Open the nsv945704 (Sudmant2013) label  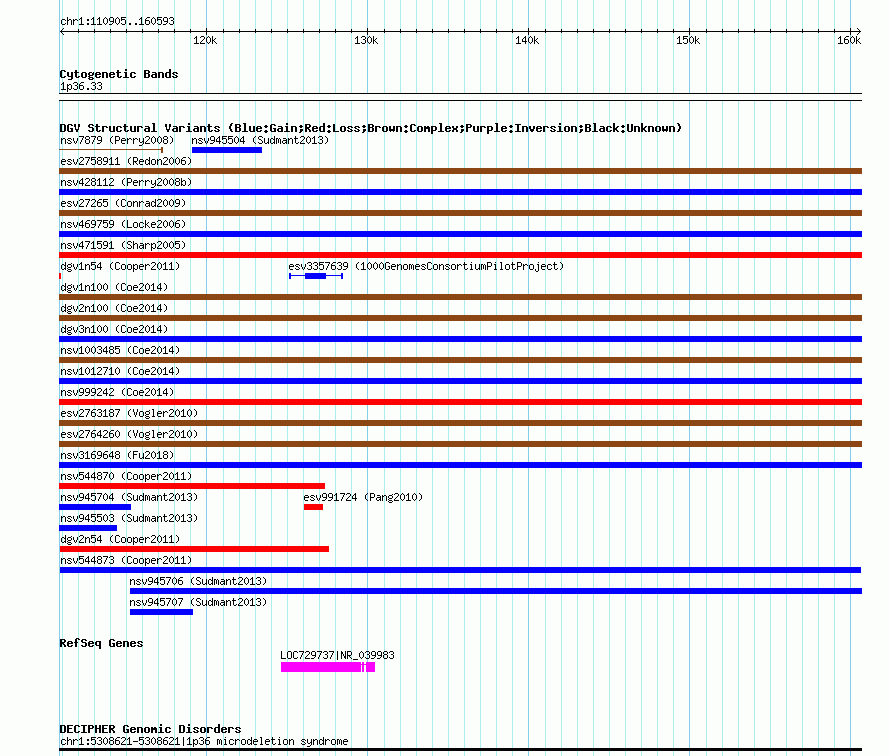[x=129, y=497]
